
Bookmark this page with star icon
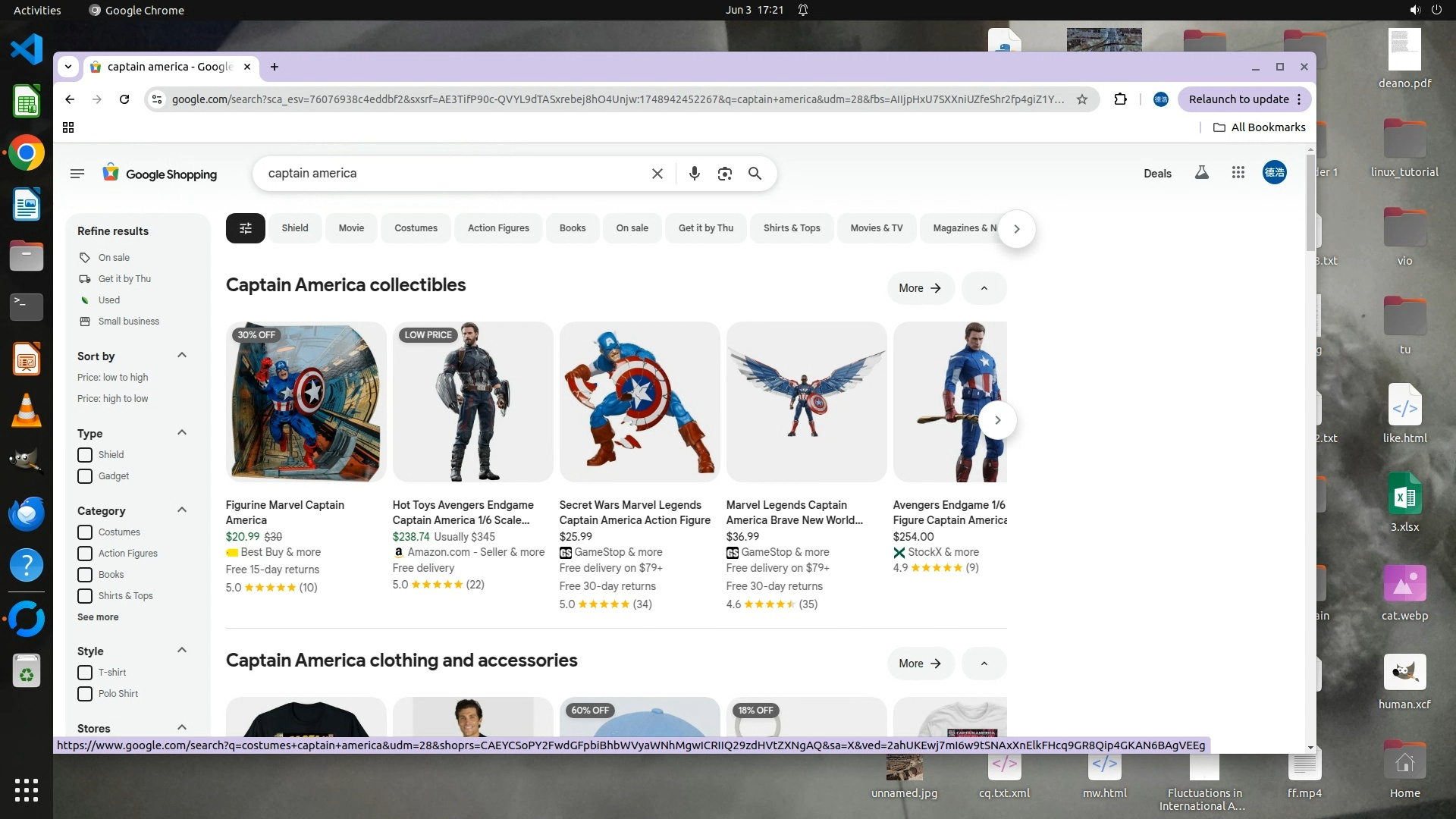[x=1082, y=99]
